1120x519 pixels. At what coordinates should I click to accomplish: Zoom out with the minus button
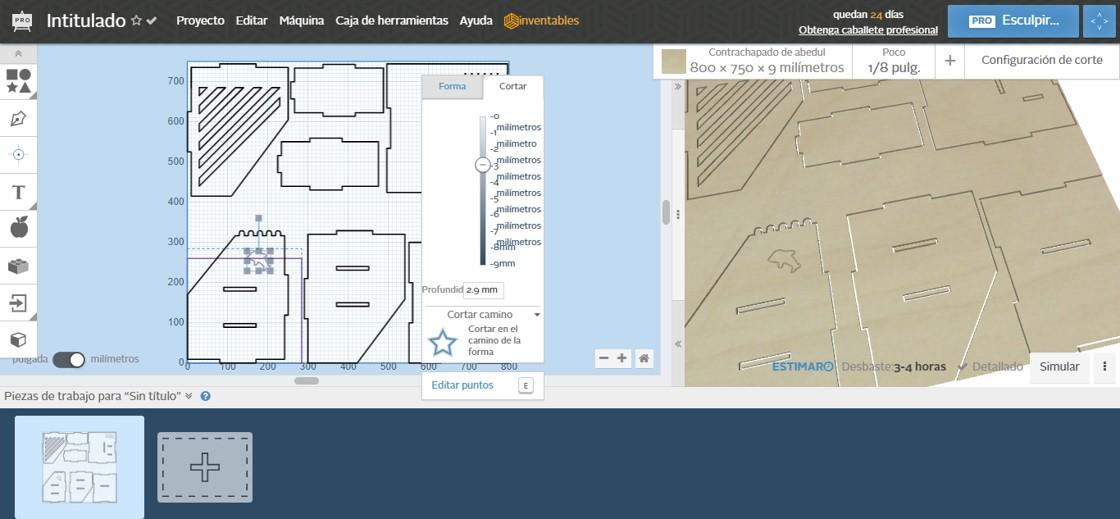click(x=604, y=358)
